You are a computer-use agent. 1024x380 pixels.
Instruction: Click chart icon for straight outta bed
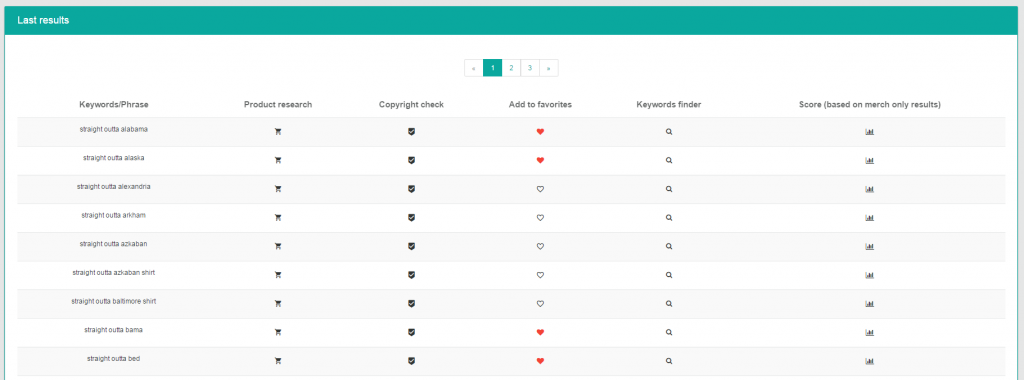pyautogui.click(x=869, y=360)
